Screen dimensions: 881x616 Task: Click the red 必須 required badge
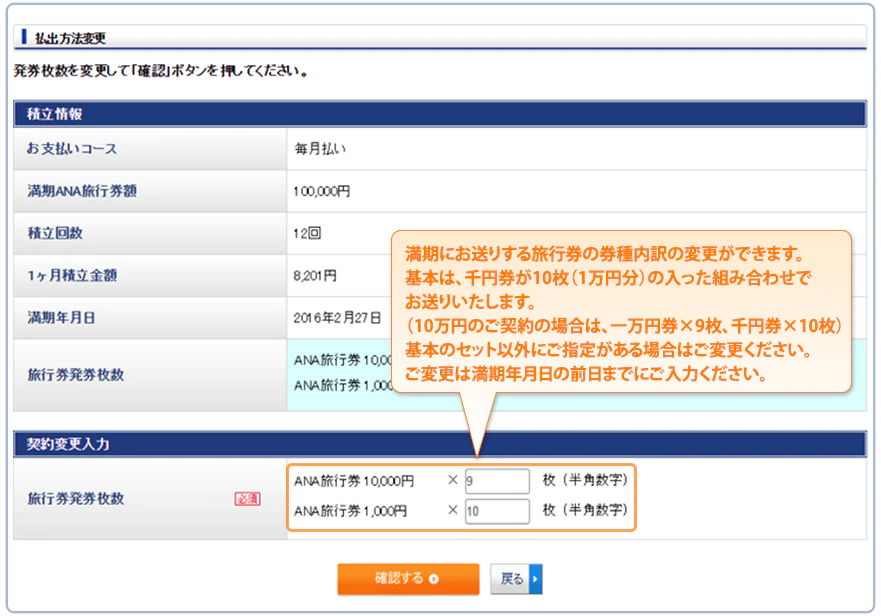(247, 499)
